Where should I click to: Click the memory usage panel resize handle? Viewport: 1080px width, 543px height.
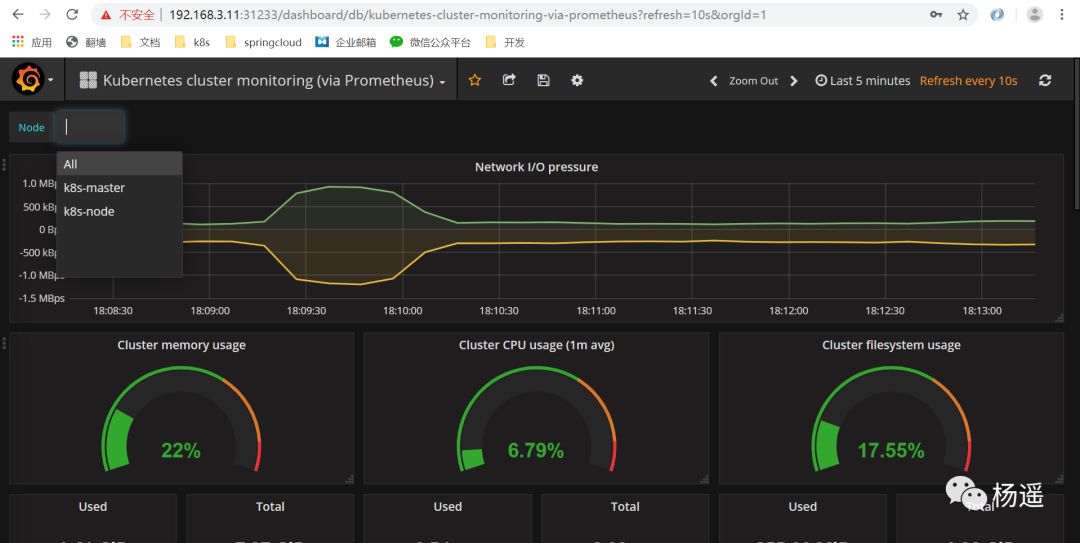[x=349, y=479]
